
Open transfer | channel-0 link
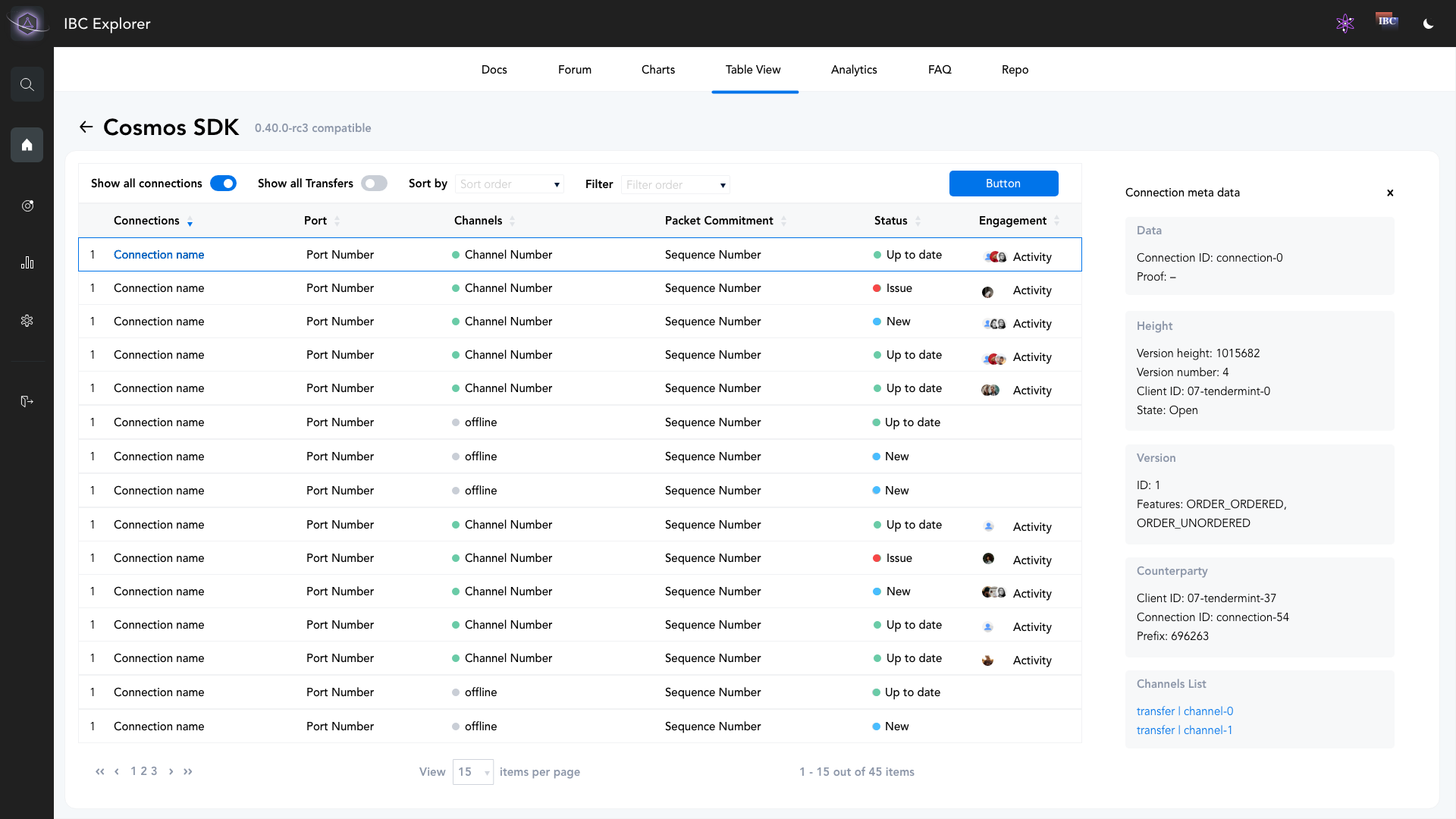coord(1185,711)
